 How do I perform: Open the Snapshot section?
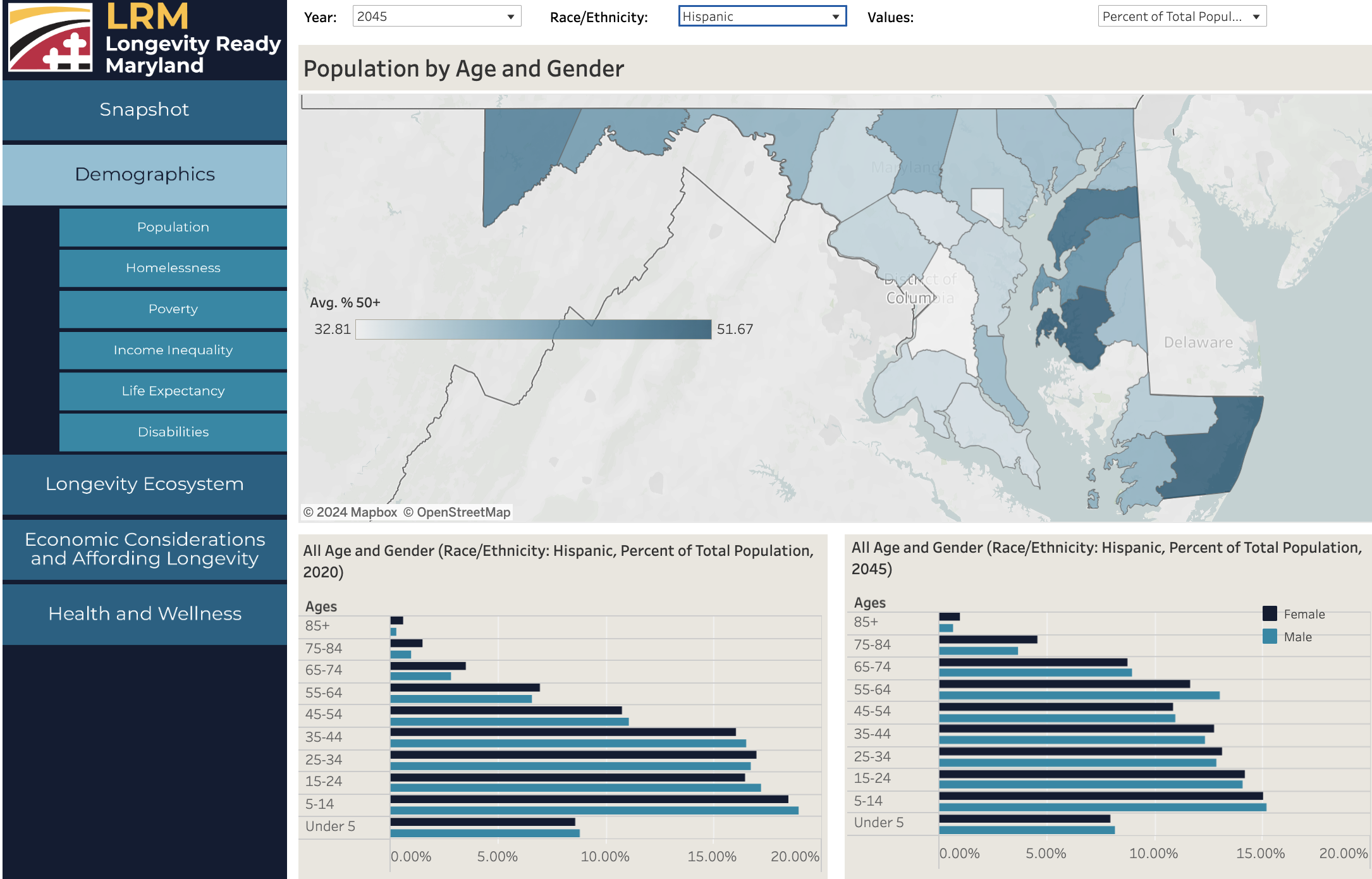[144, 109]
